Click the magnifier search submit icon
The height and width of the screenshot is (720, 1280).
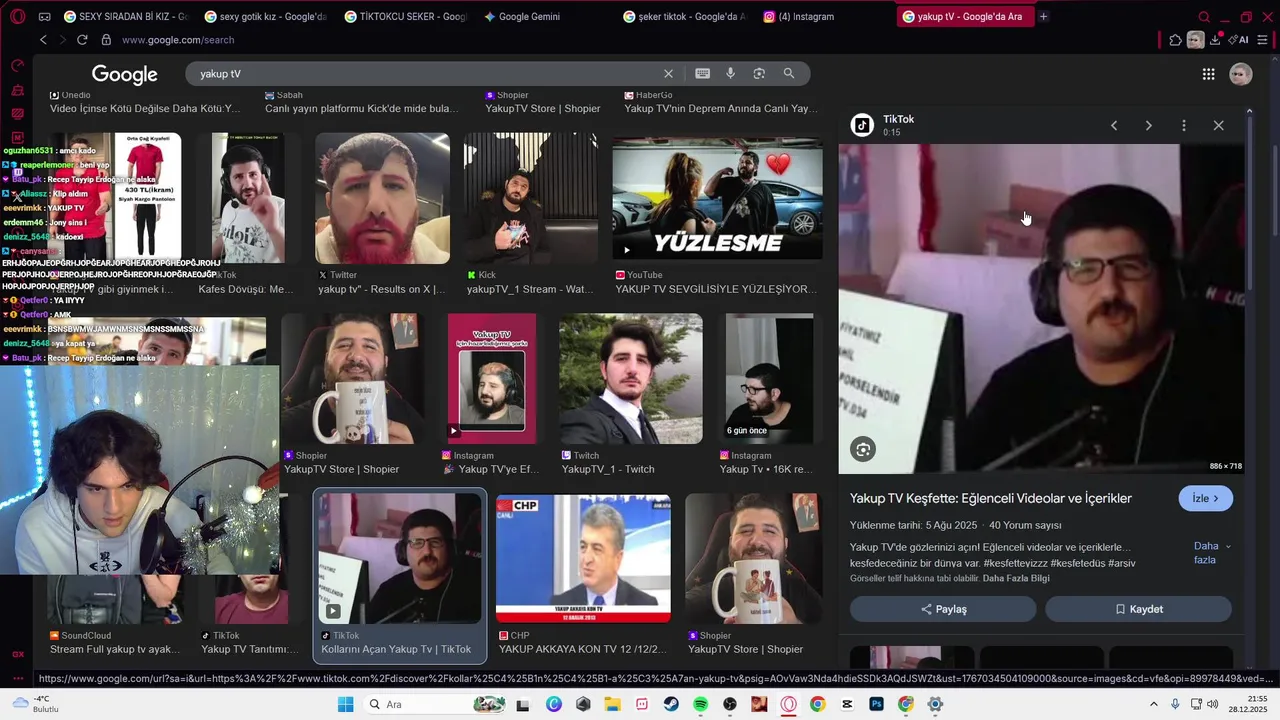pos(789,74)
